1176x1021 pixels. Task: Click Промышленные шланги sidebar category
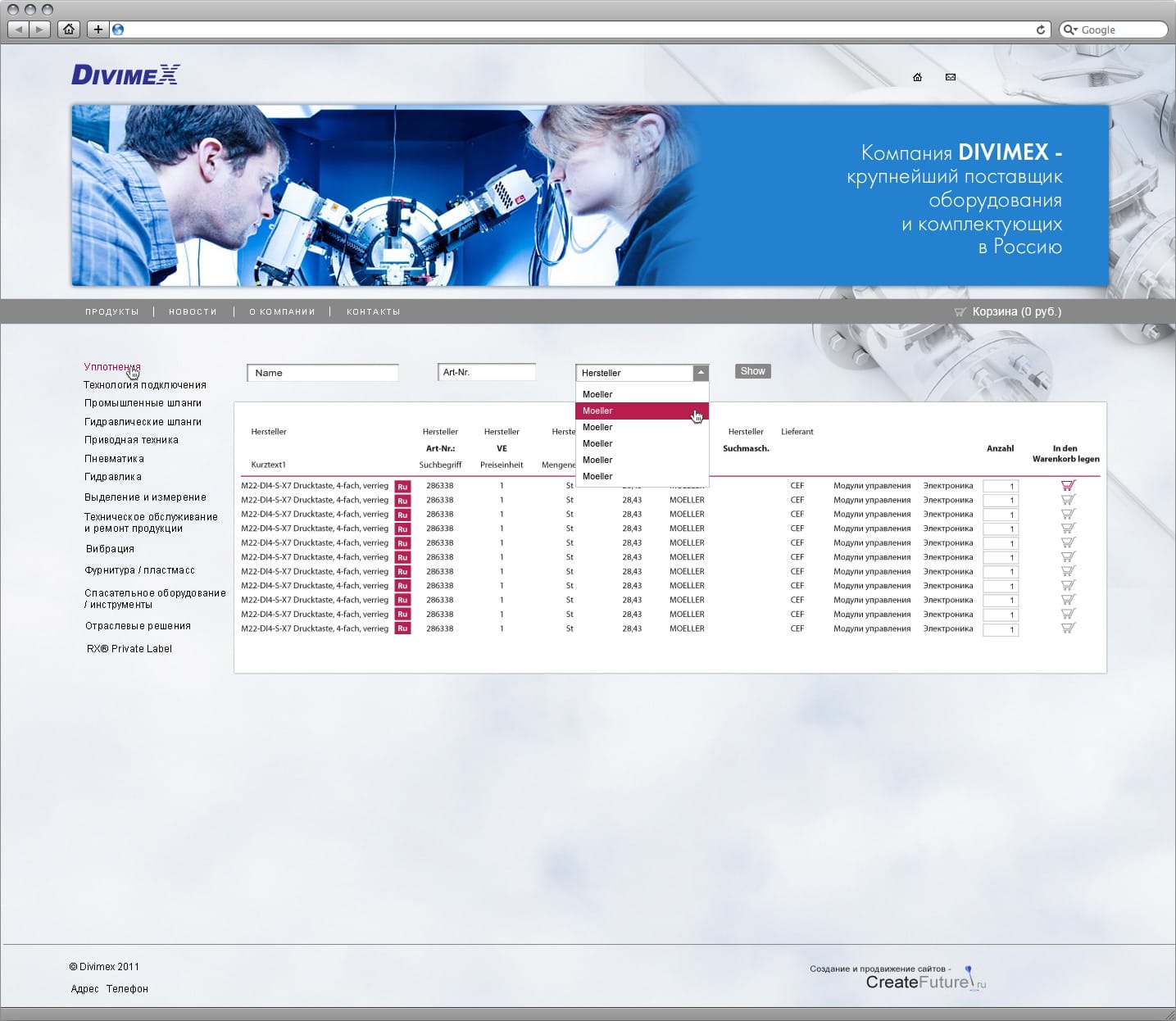(143, 403)
